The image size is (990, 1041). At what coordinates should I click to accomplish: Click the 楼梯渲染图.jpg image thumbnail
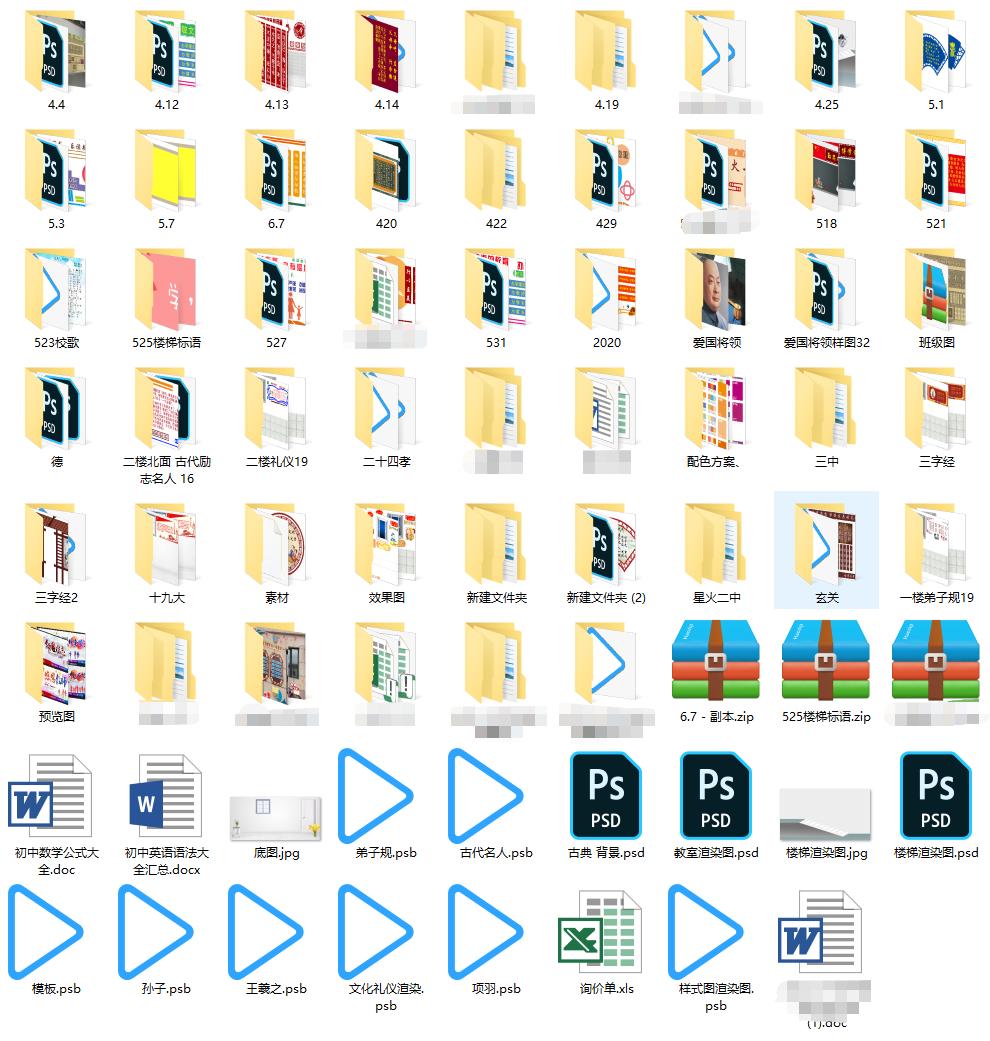pyautogui.click(x=825, y=814)
